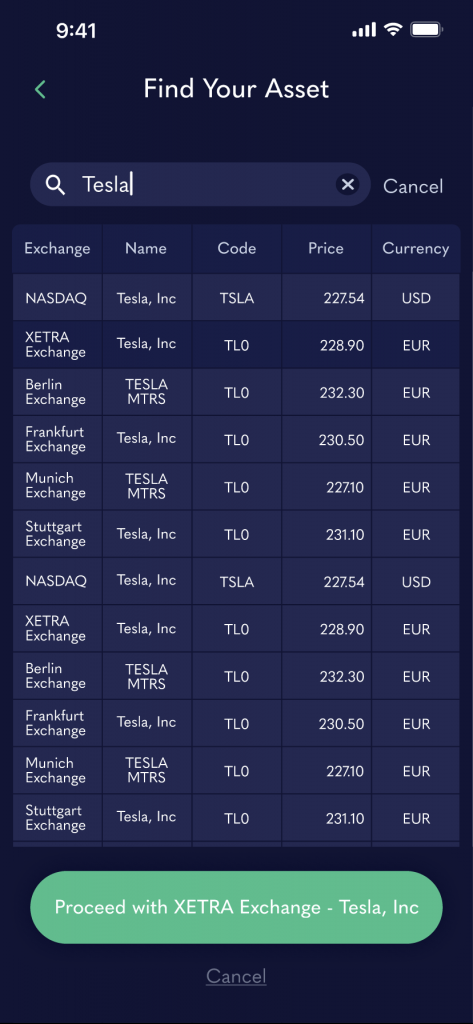Tap the underlined Cancel link at bottom

coord(236,976)
